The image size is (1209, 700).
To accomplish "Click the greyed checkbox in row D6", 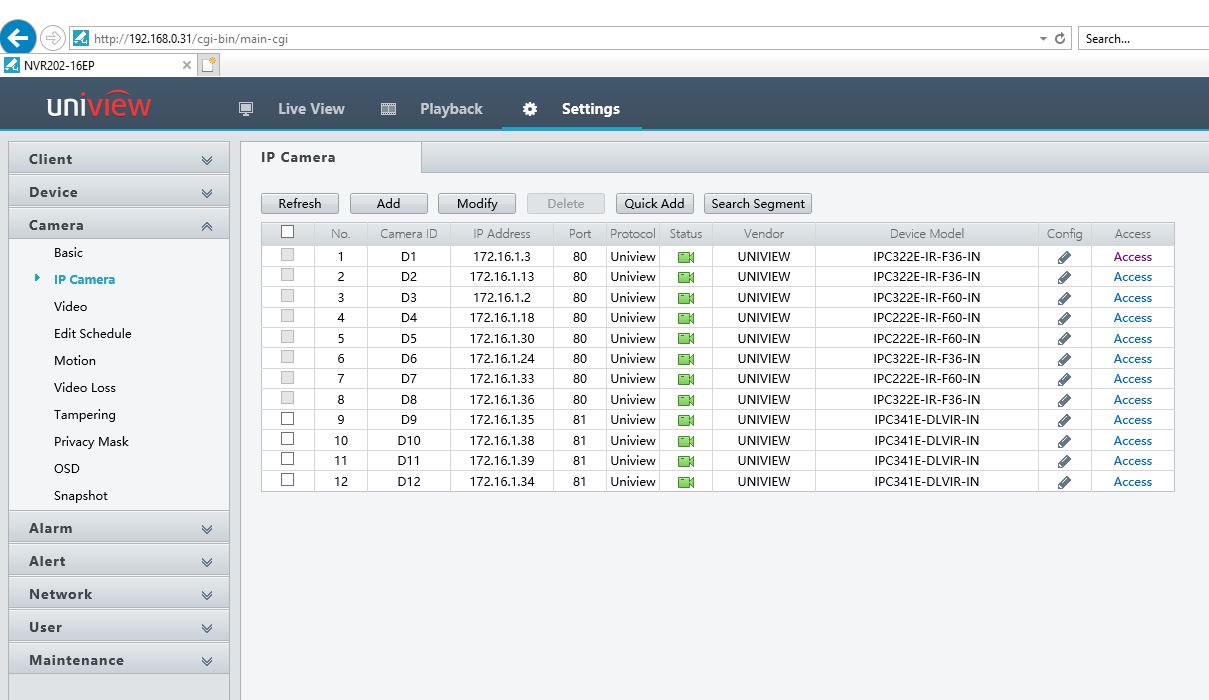I will click(288, 357).
